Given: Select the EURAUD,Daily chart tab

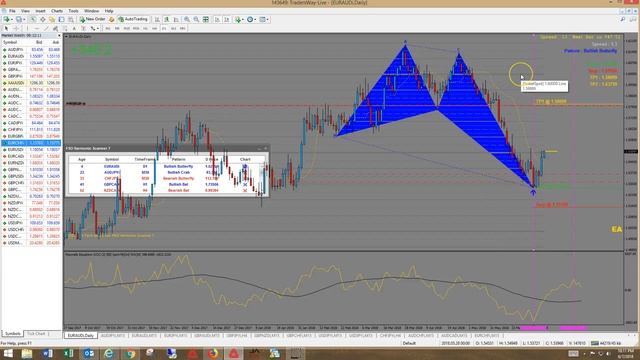Looking at the screenshot, I should (x=81, y=336).
